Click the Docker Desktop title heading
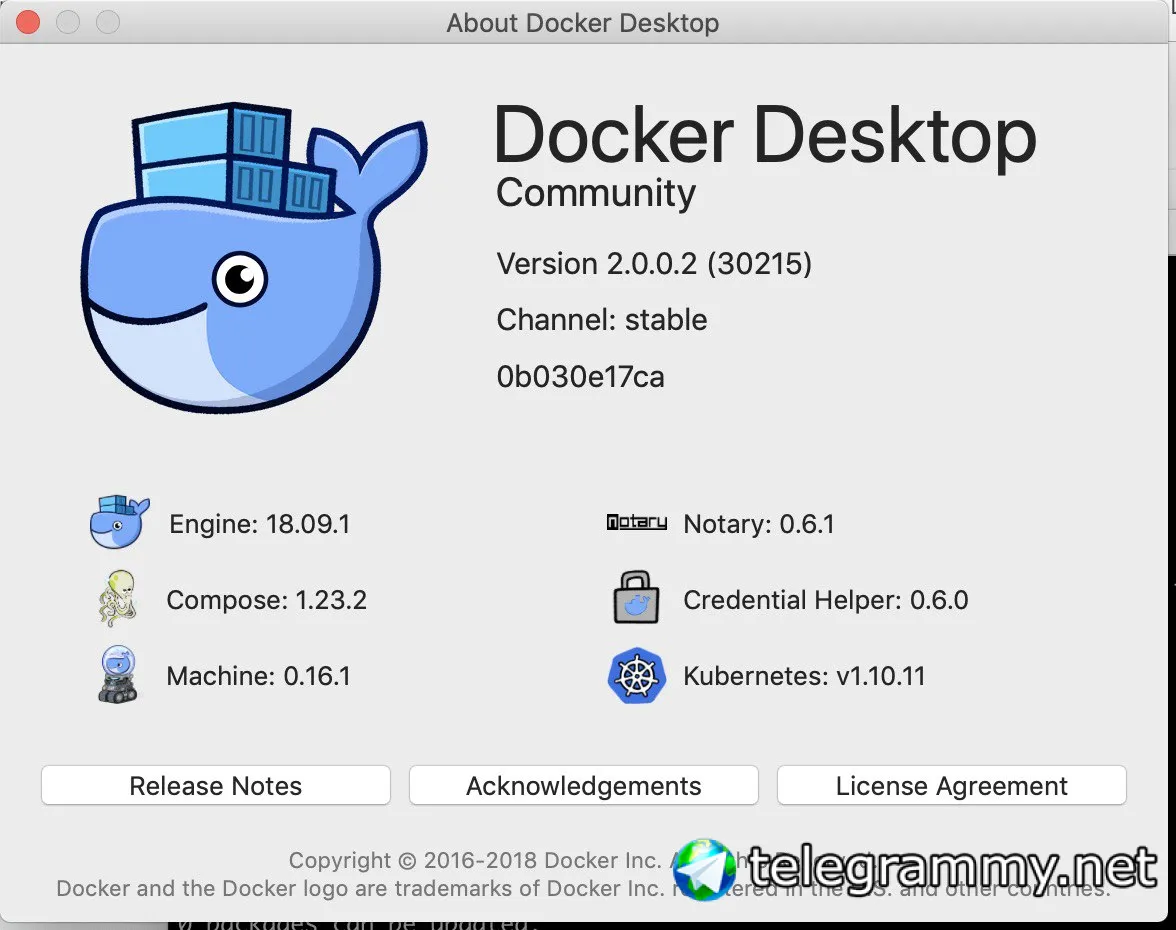The image size is (1176, 930). 766,136
